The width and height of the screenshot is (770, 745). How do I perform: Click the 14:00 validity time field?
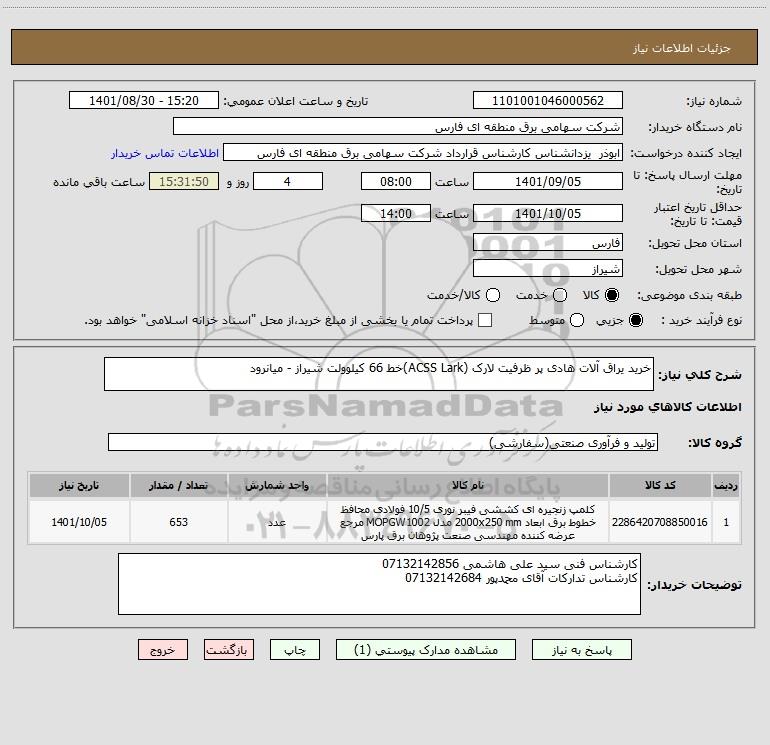pos(396,213)
